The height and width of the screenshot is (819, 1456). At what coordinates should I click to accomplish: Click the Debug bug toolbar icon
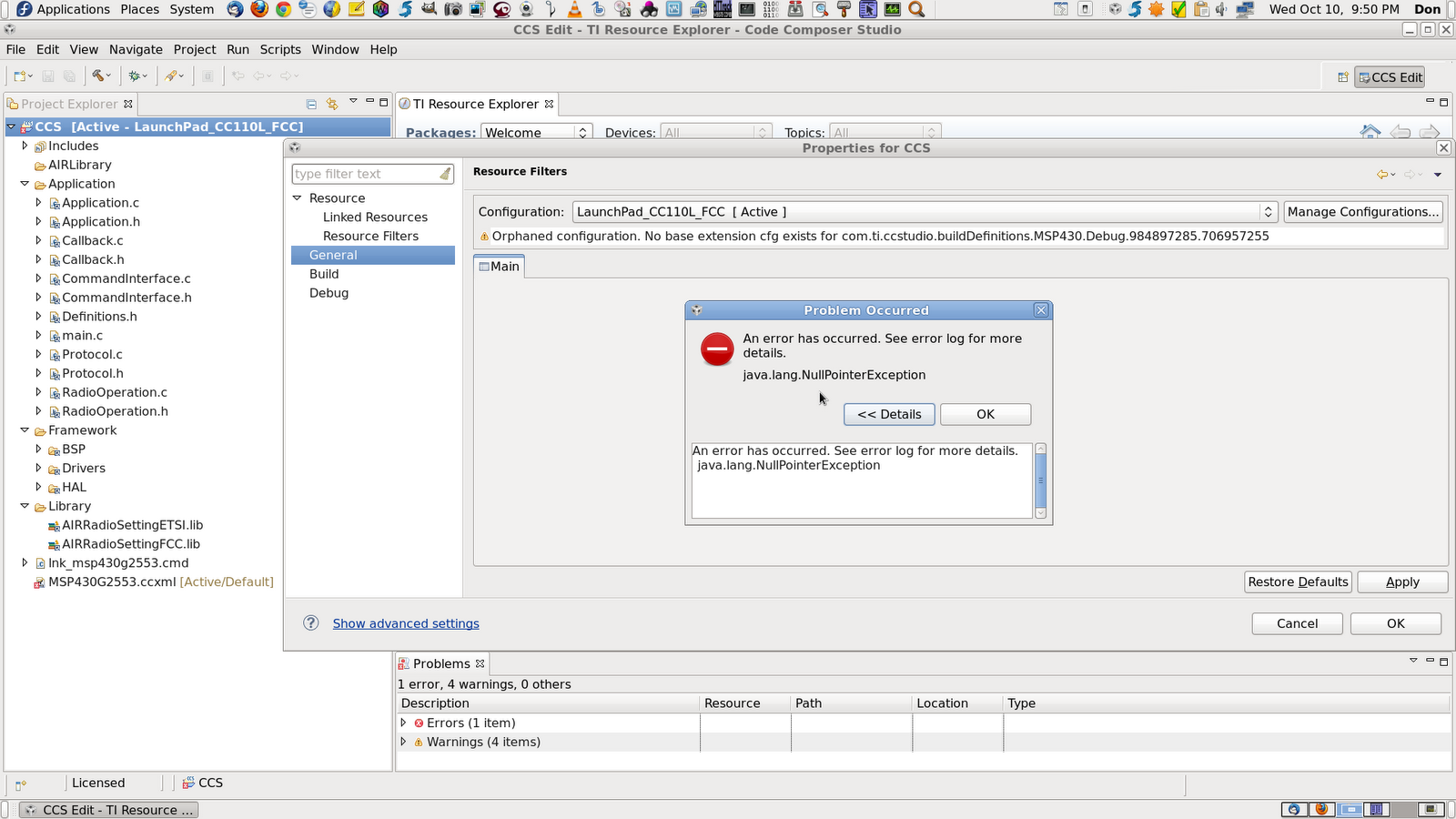point(134,76)
